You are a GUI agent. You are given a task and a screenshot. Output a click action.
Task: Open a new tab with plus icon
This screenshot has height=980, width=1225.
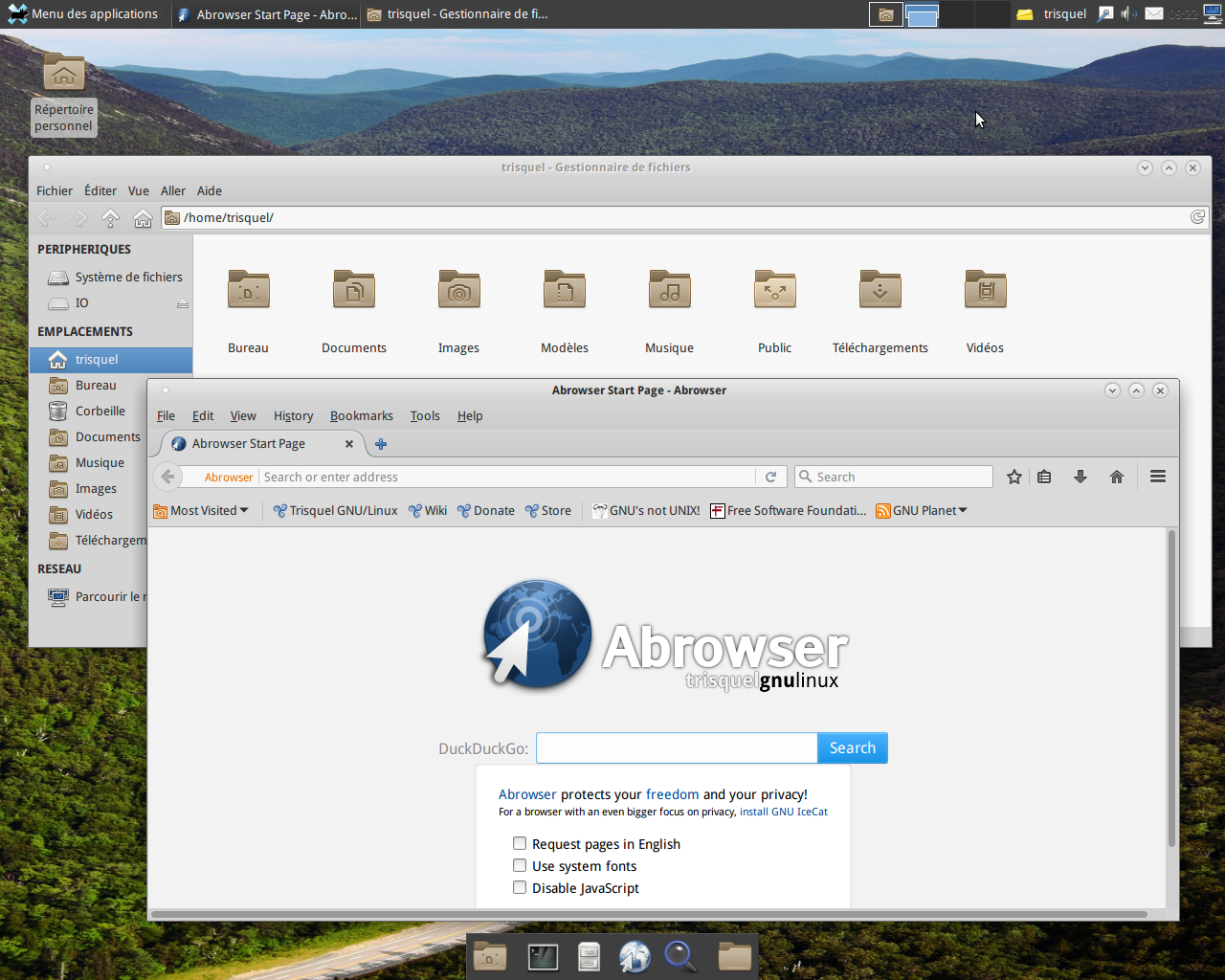381,444
